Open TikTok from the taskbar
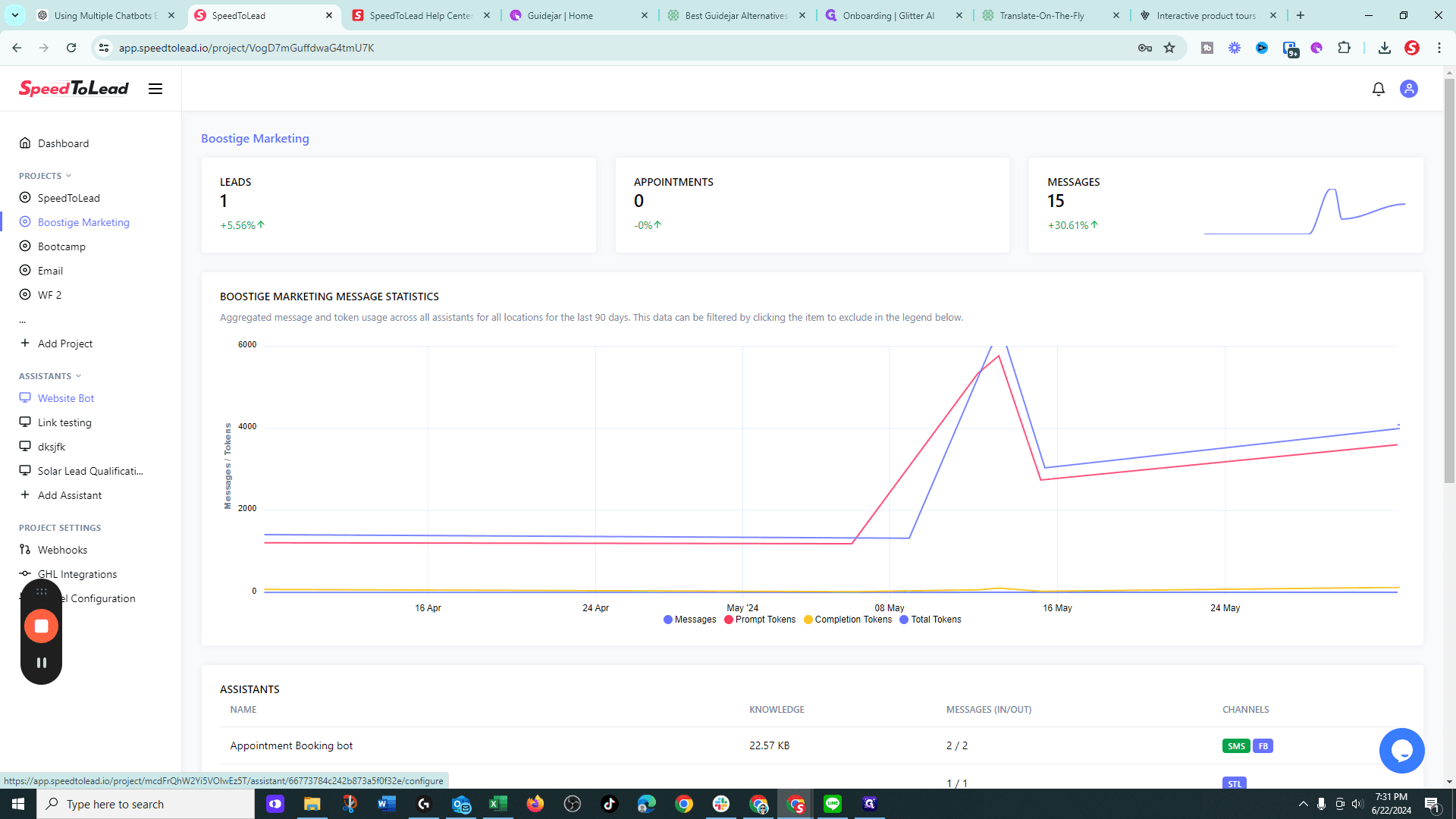Screen dimensions: 1456x819 pos(609,804)
